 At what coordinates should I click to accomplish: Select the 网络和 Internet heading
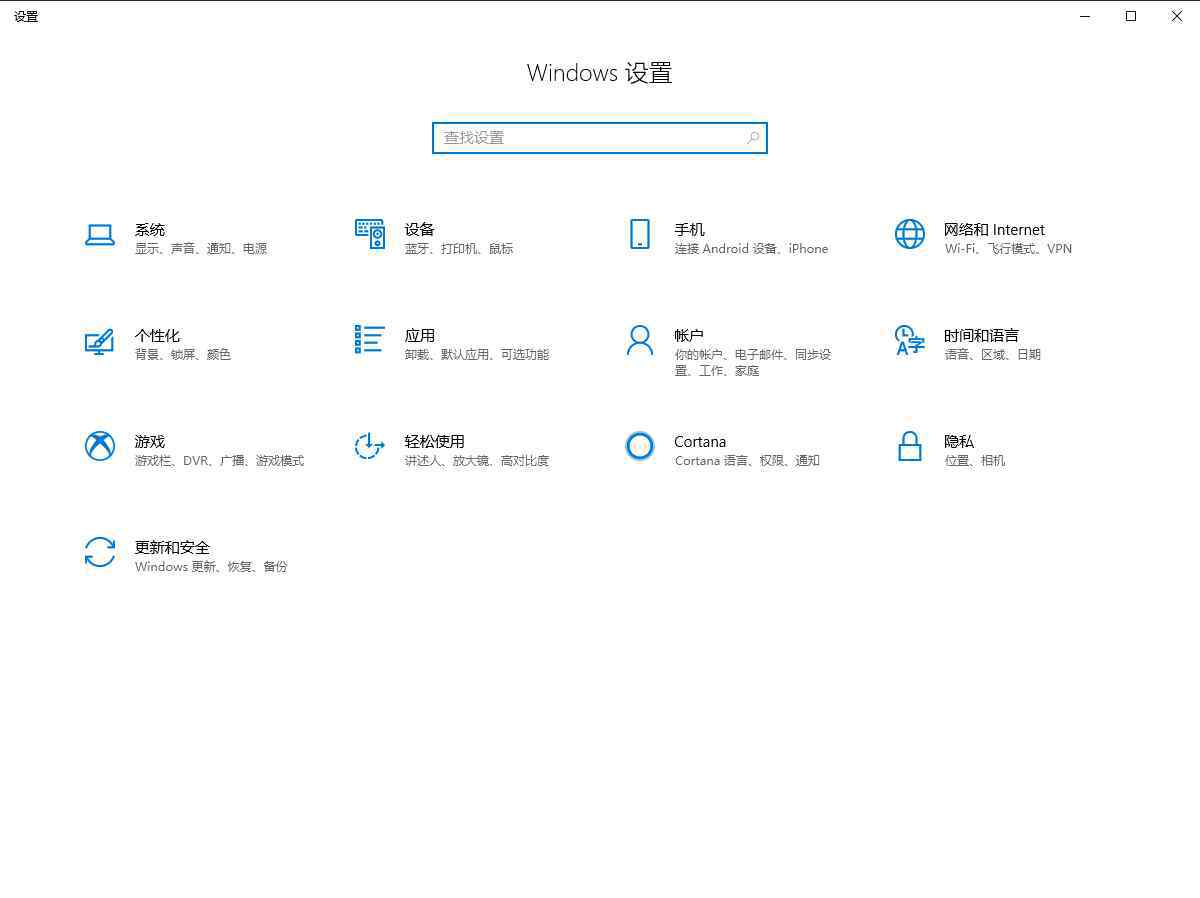point(995,230)
